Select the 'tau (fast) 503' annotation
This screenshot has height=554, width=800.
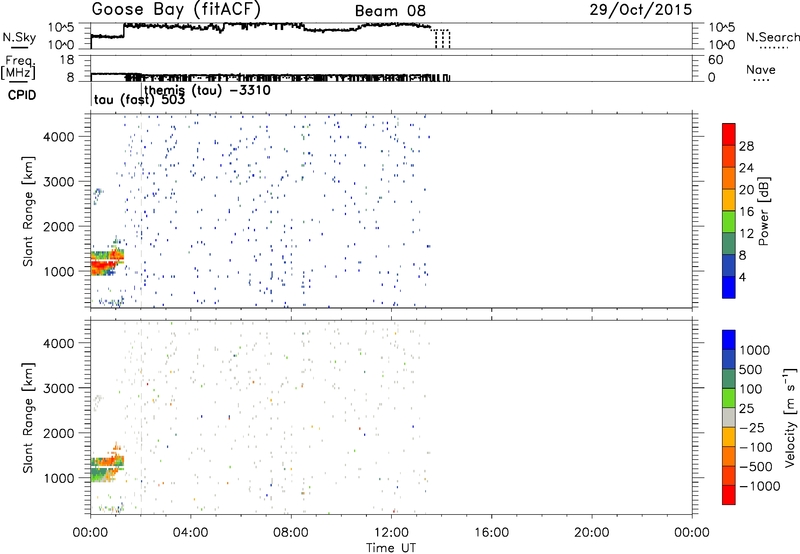coord(139,100)
